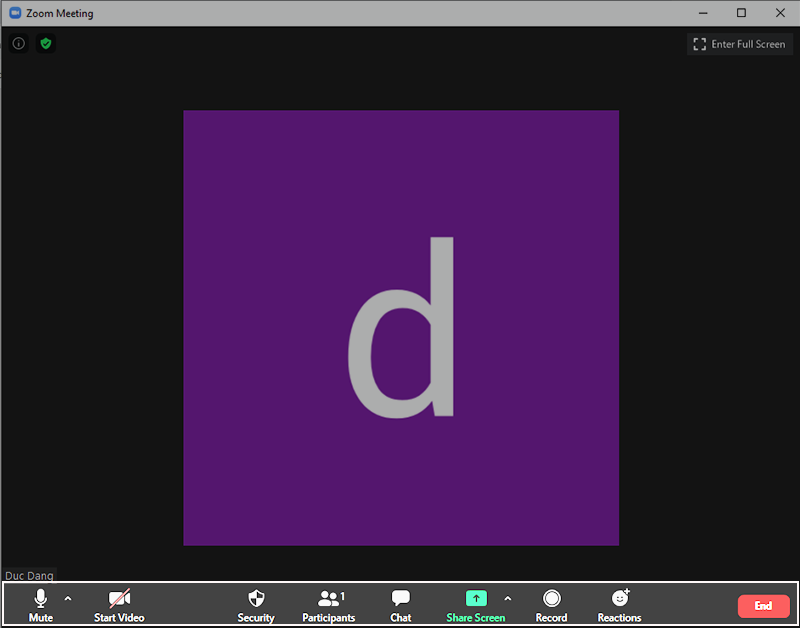
Task: Open the Reactions emoji menu
Action: [620, 604]
